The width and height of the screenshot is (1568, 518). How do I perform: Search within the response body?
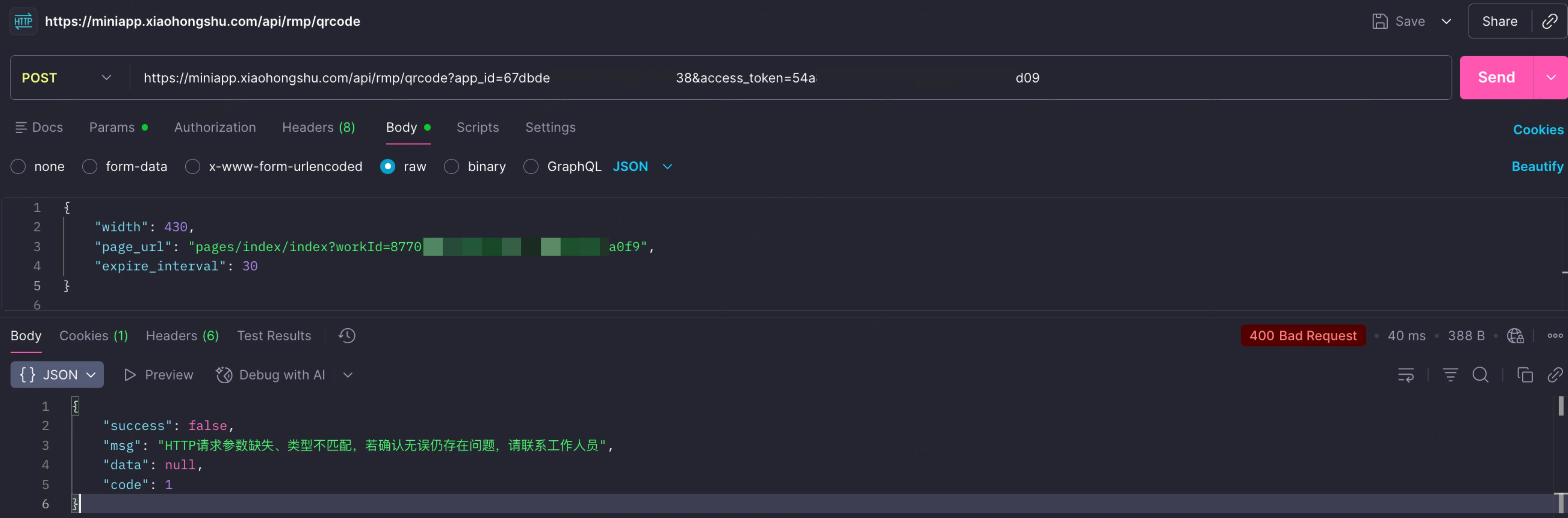click(x=1480, y=375)
